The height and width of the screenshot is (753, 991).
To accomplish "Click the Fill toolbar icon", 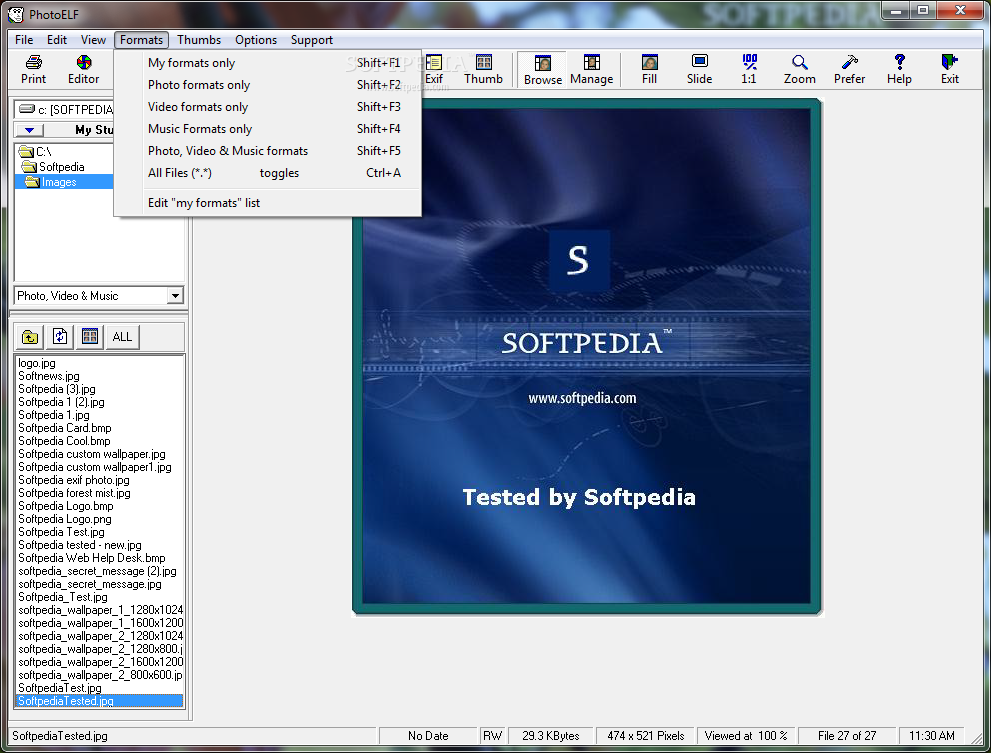I will point(649,69).
